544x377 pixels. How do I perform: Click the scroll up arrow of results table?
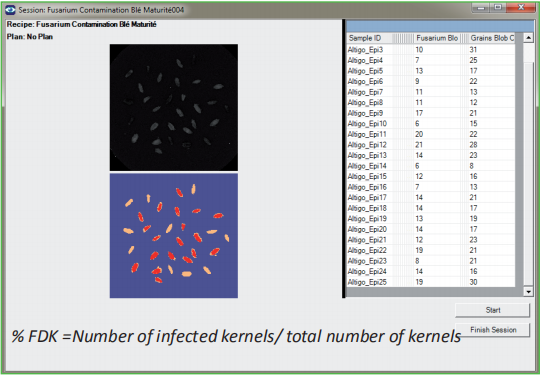click(x=528, y=37)
